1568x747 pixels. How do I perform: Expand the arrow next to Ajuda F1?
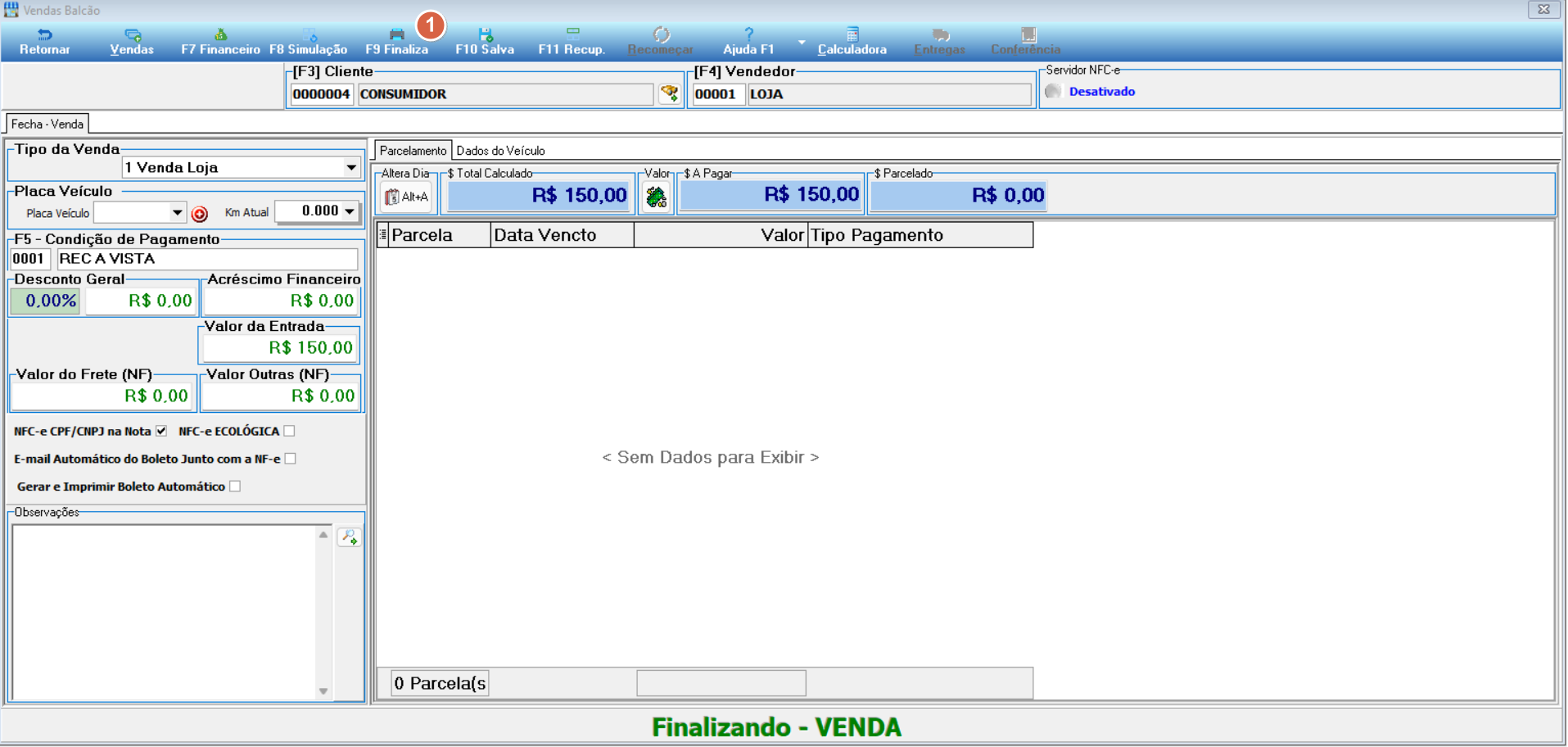tap(802, 42)
